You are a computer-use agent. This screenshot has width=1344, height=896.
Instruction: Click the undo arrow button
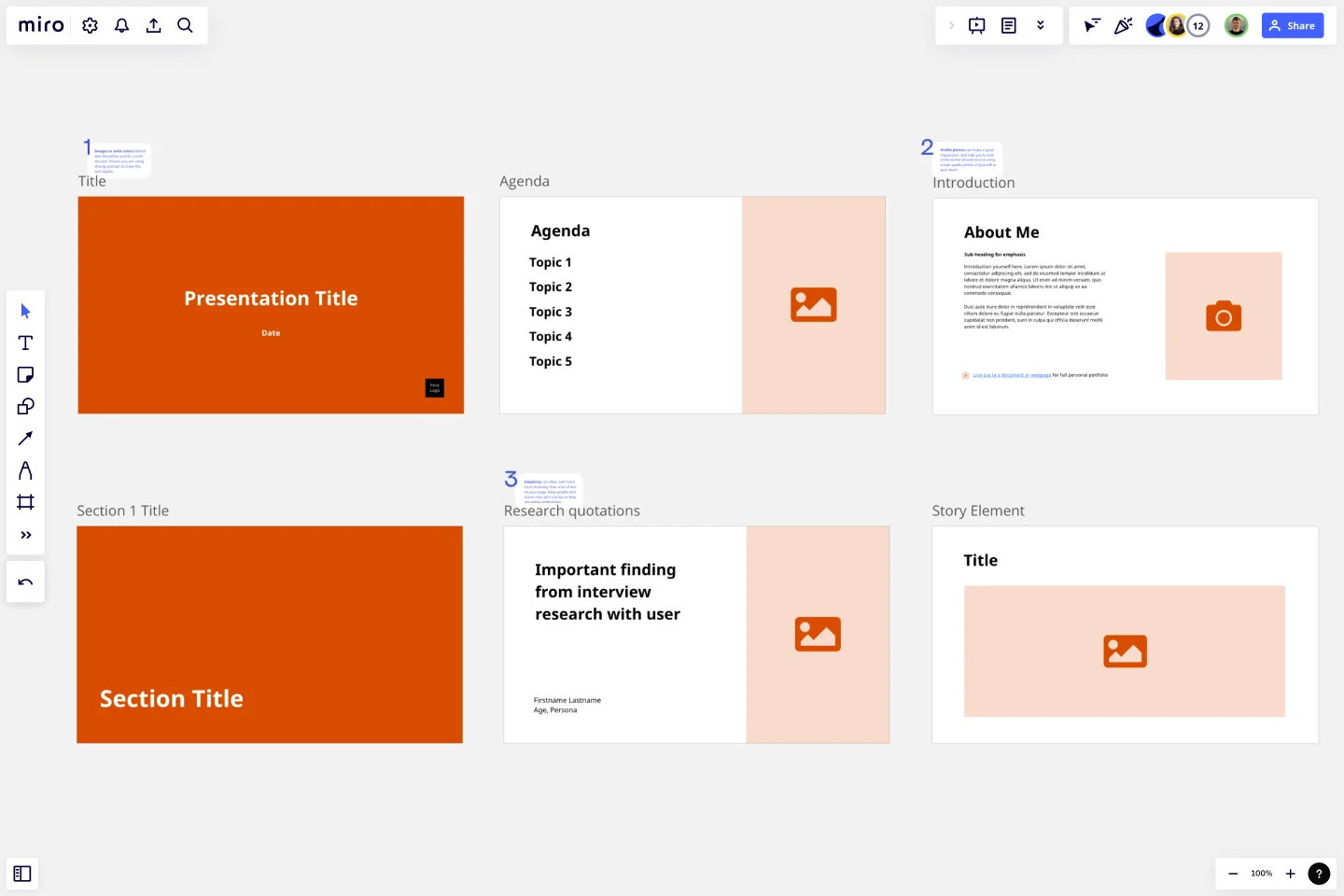(25, 581)
